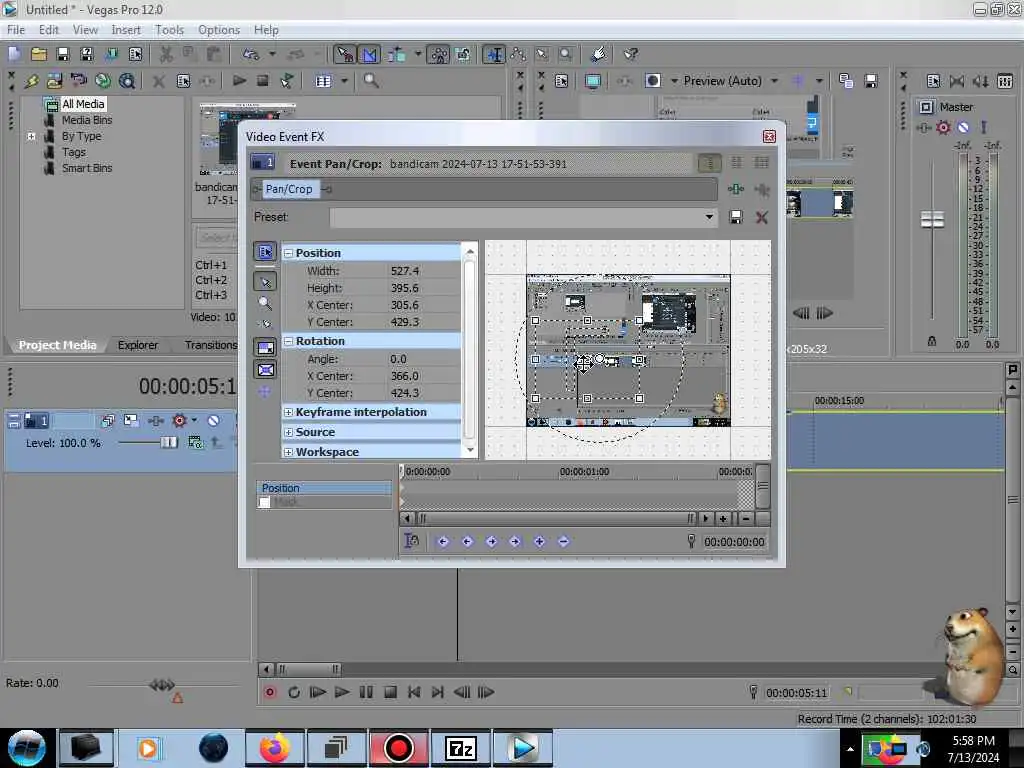Viewport: 1024px width, 768px height.
Task: Click the What's This help icon
Action: 631,54
